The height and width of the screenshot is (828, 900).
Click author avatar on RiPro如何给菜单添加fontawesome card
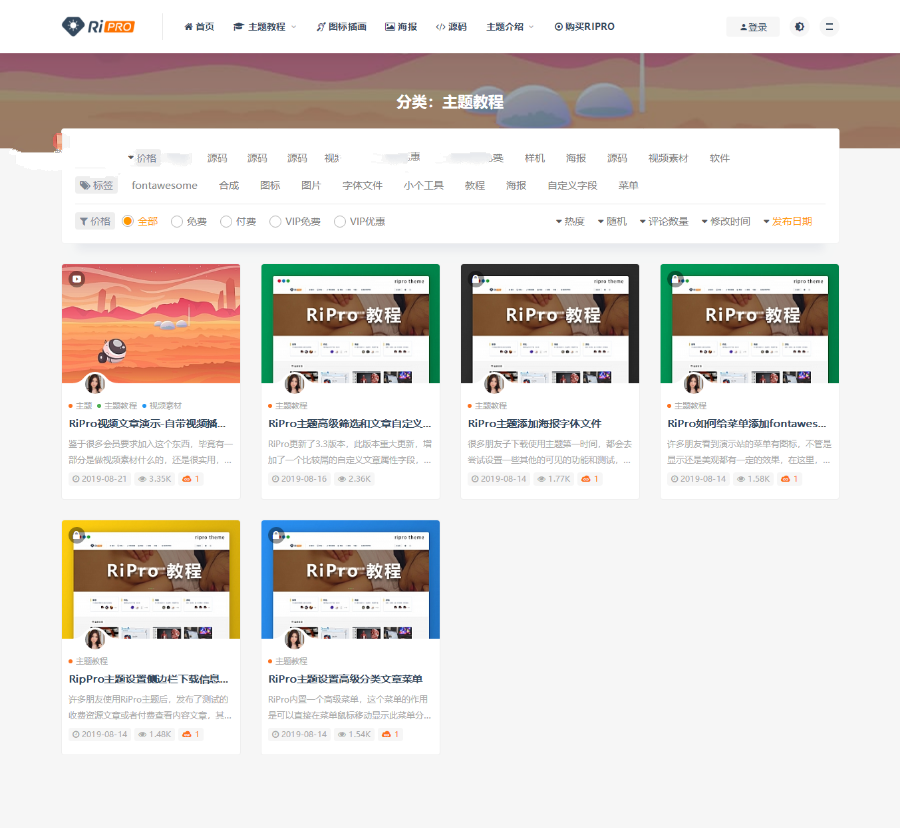click(694, 383)
